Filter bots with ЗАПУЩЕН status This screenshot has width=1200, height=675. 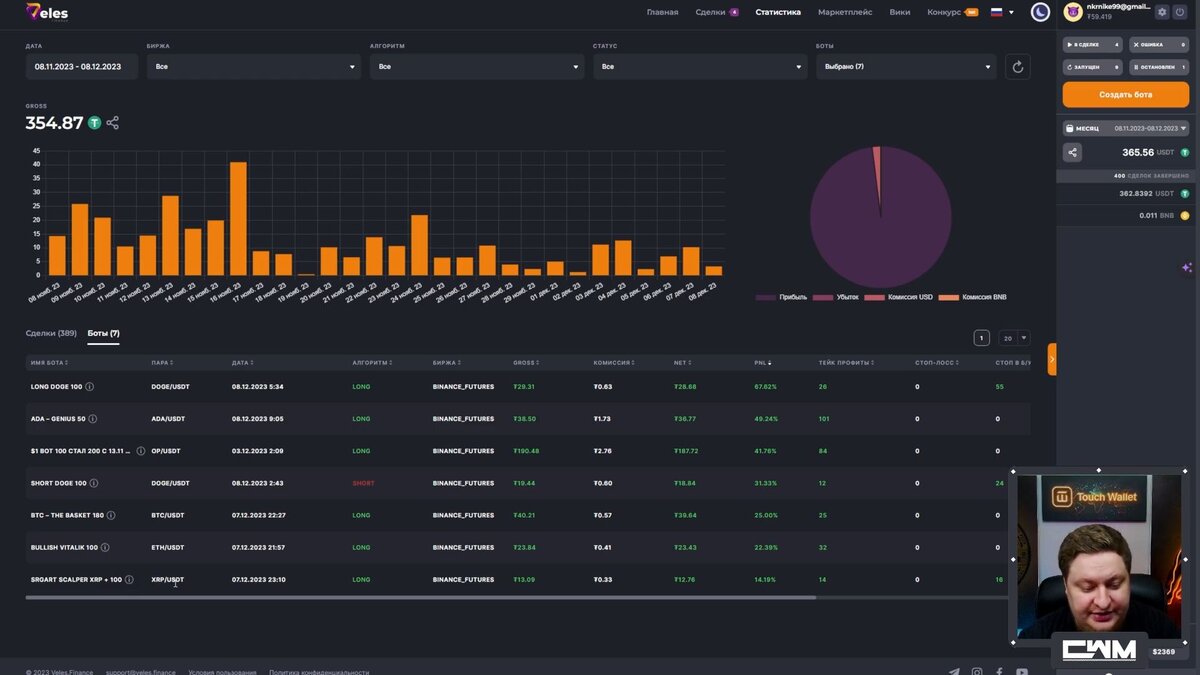coord(1093,67)
